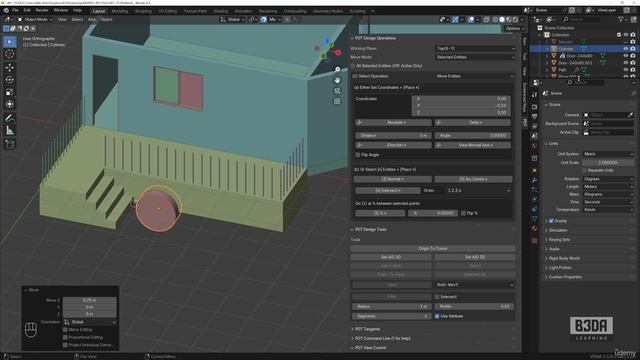Open the Output properties tab icon

534,117
